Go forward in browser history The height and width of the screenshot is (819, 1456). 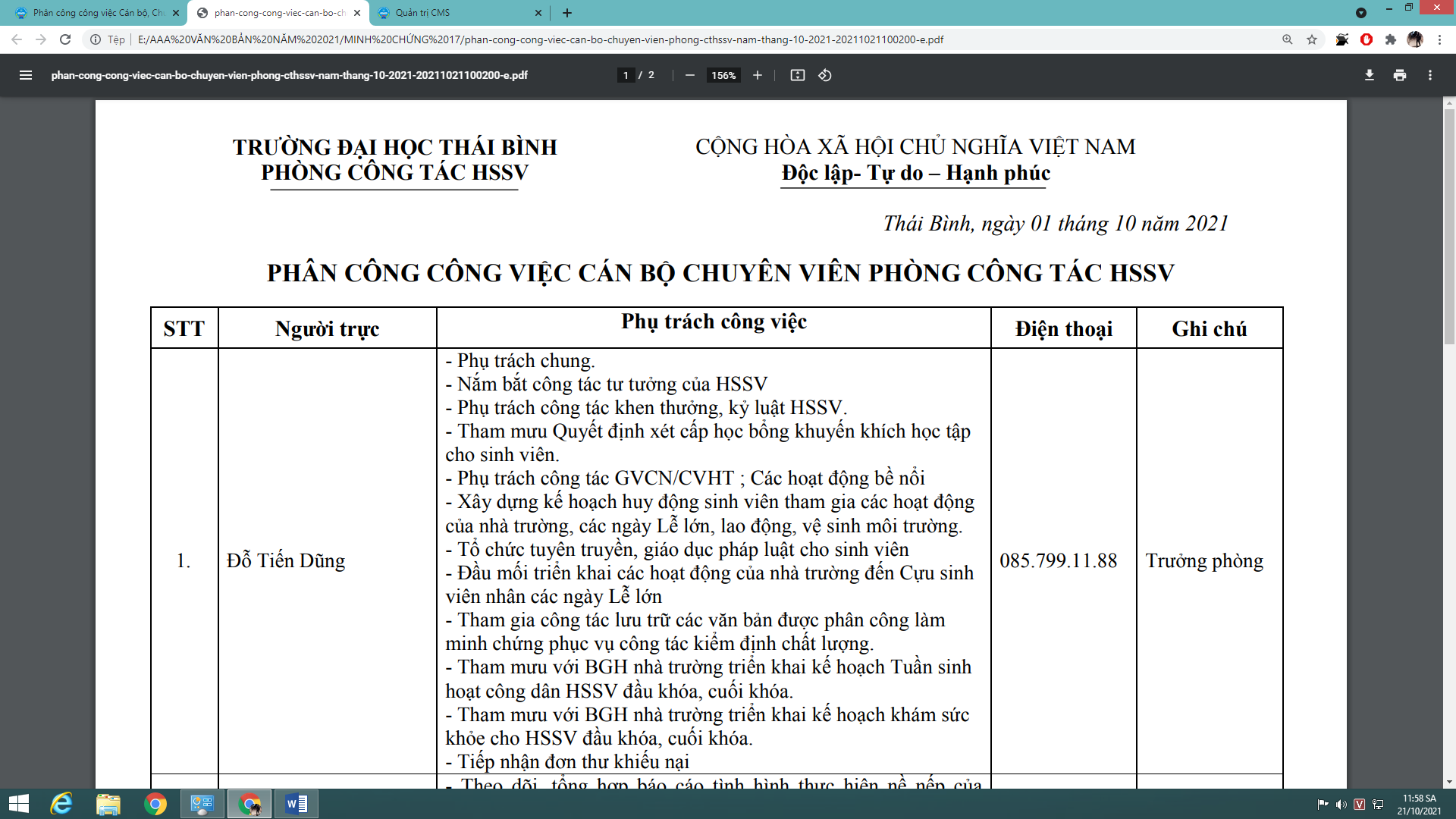coord(41,39)
